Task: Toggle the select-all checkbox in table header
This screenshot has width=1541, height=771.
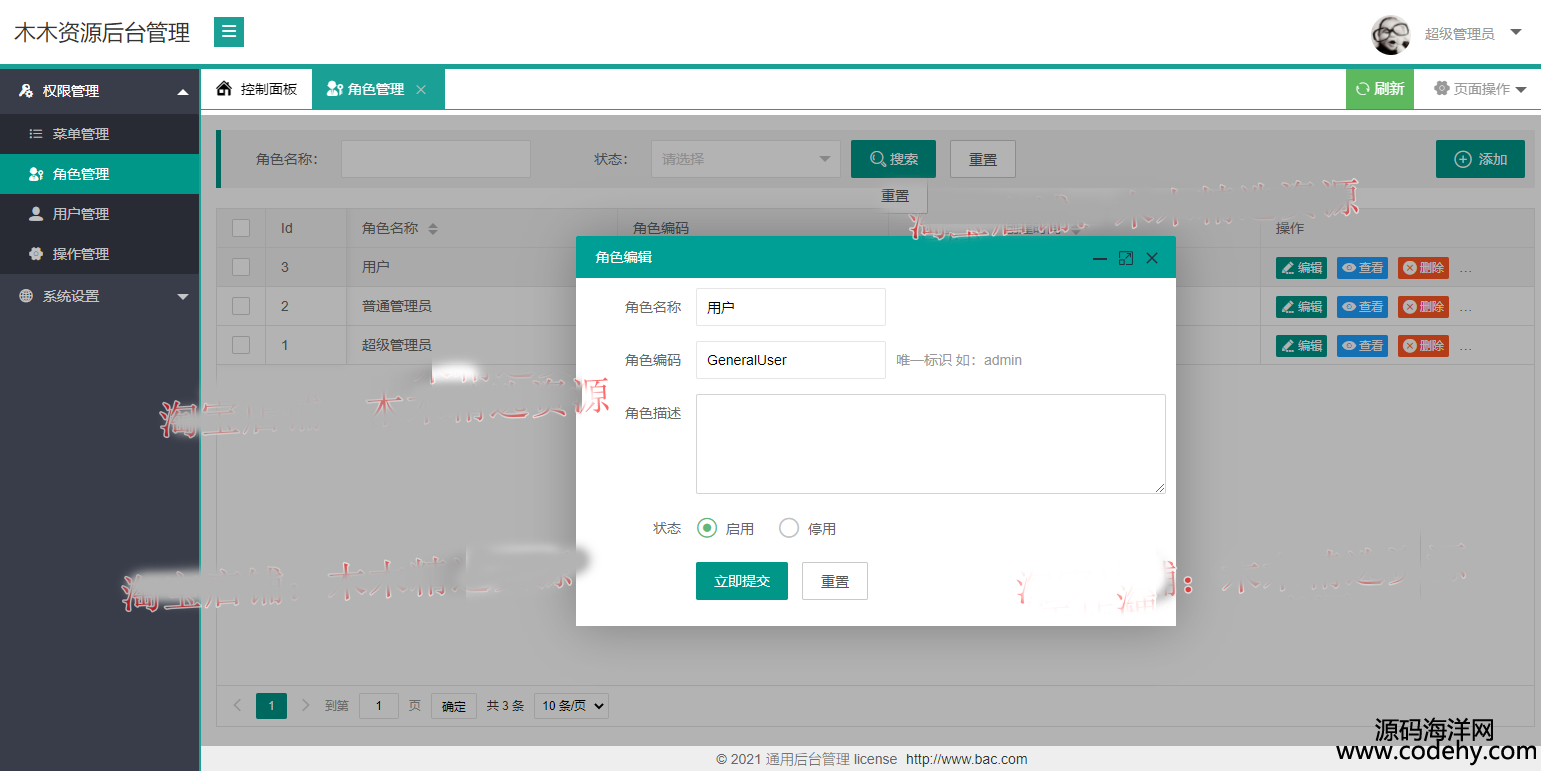Action: click(x=241, y=228)
